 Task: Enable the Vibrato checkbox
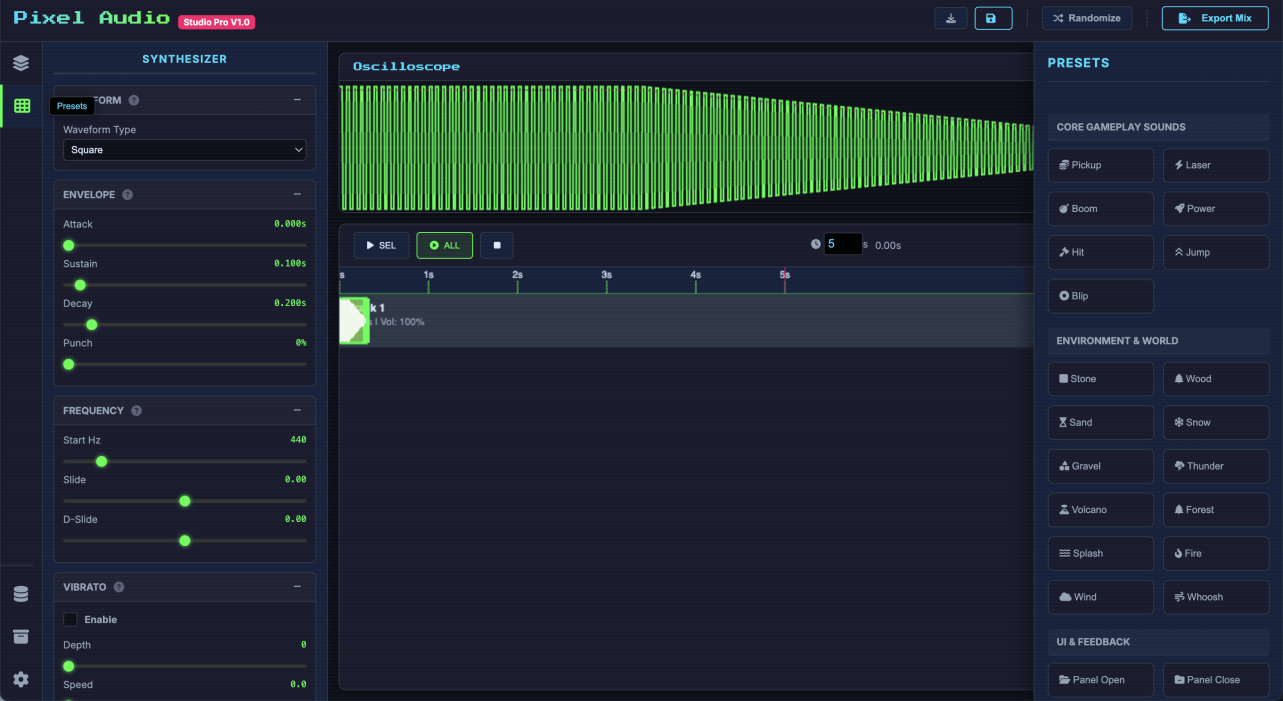70,620
